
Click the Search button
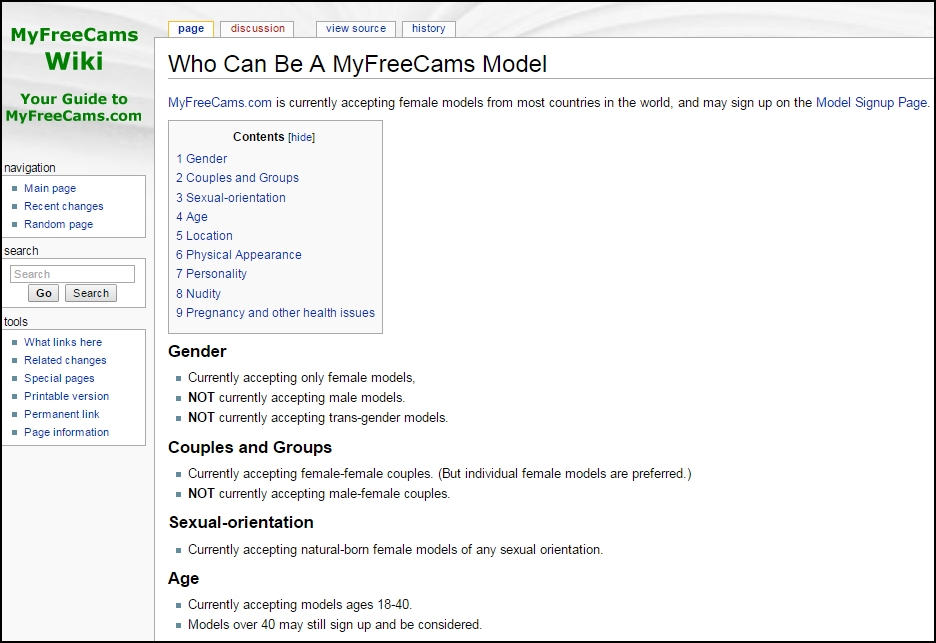(91, 293)
